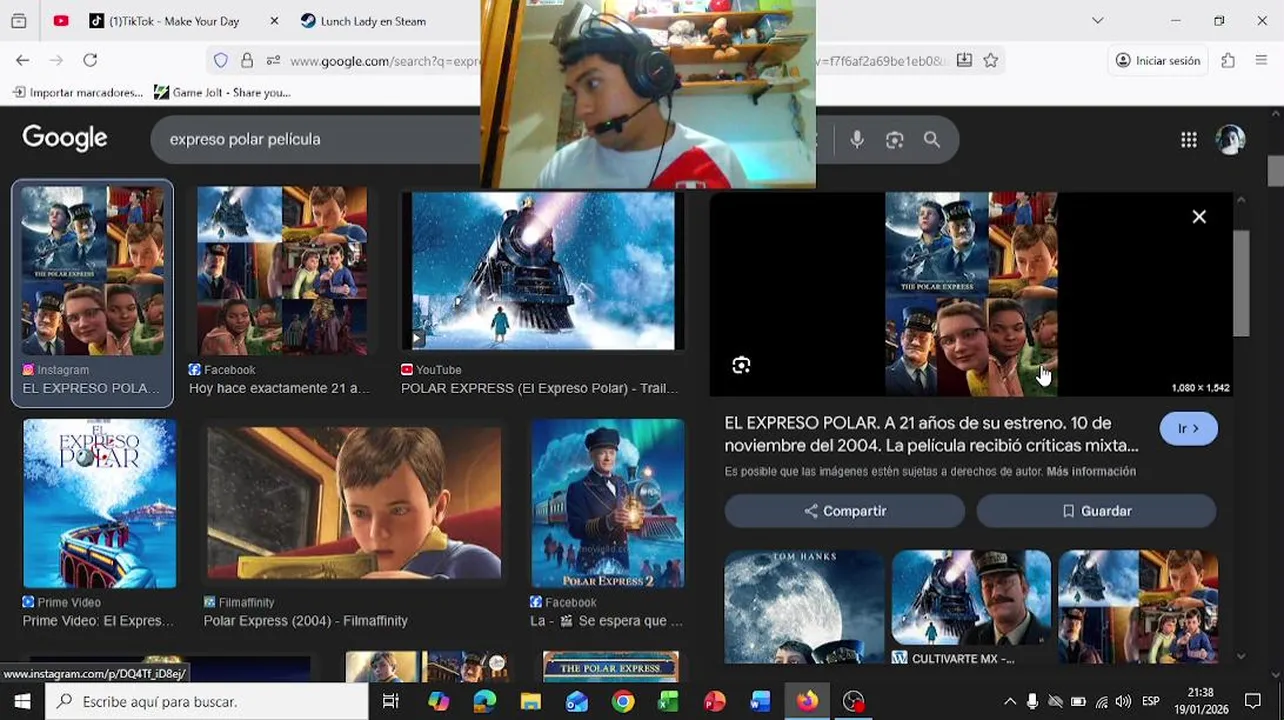Screen dimensions: 1284x720
Task: Click the Prime Video: El Expres... caption
Action: 98,621
